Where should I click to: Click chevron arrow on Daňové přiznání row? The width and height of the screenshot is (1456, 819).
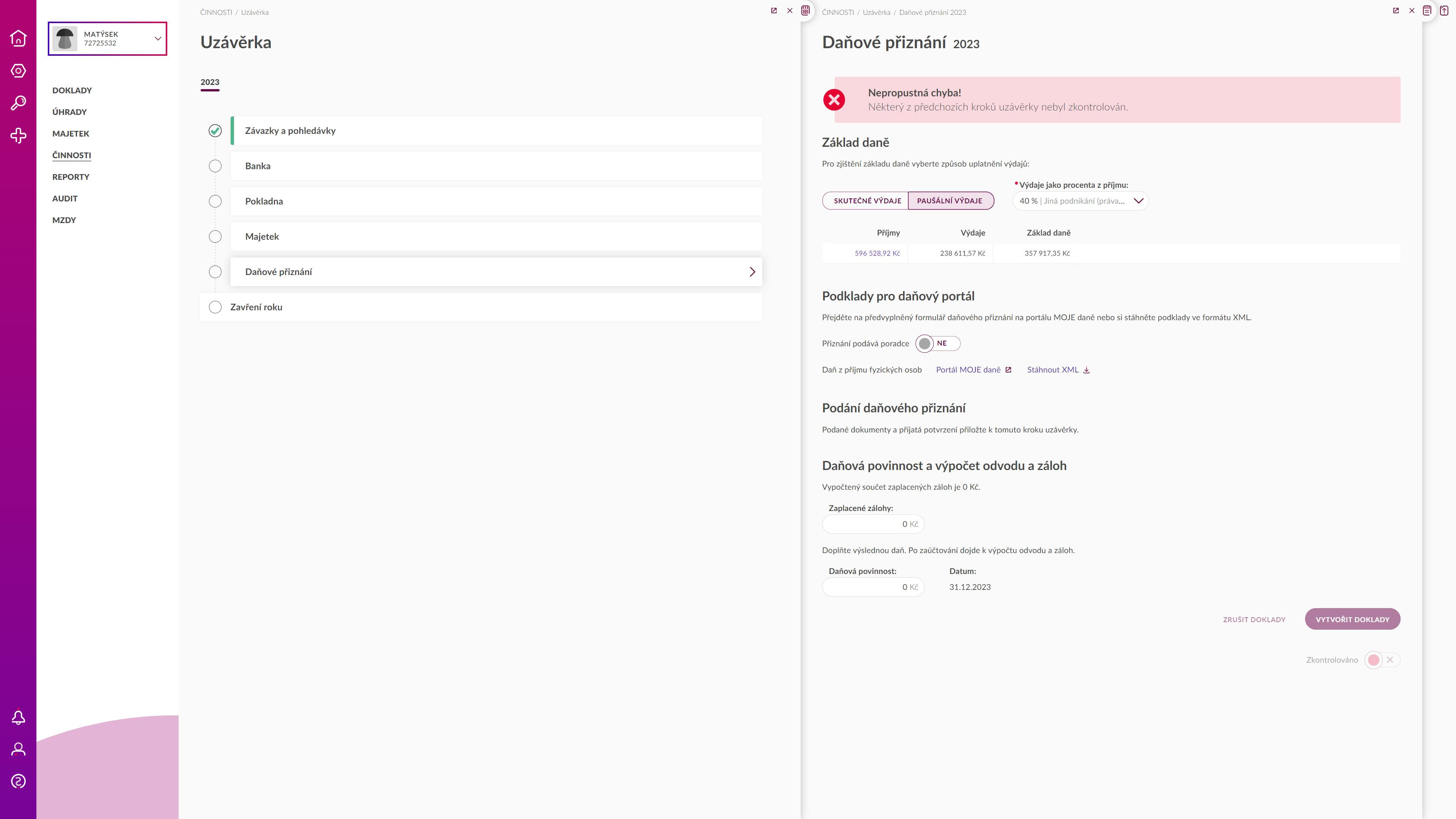[752, 272]
